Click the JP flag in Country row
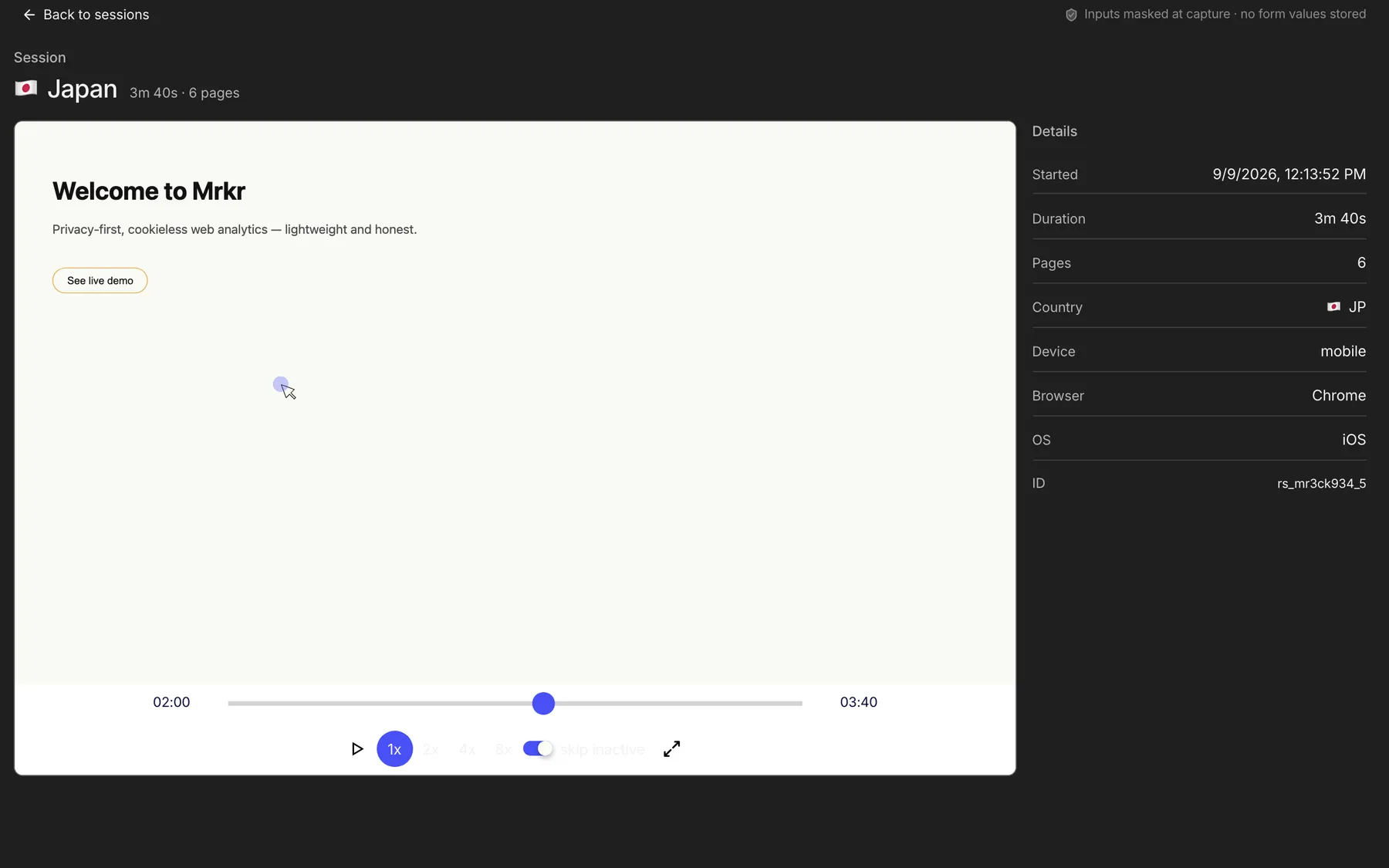This screenshot has width=1389, height=868. point(1333,307)
